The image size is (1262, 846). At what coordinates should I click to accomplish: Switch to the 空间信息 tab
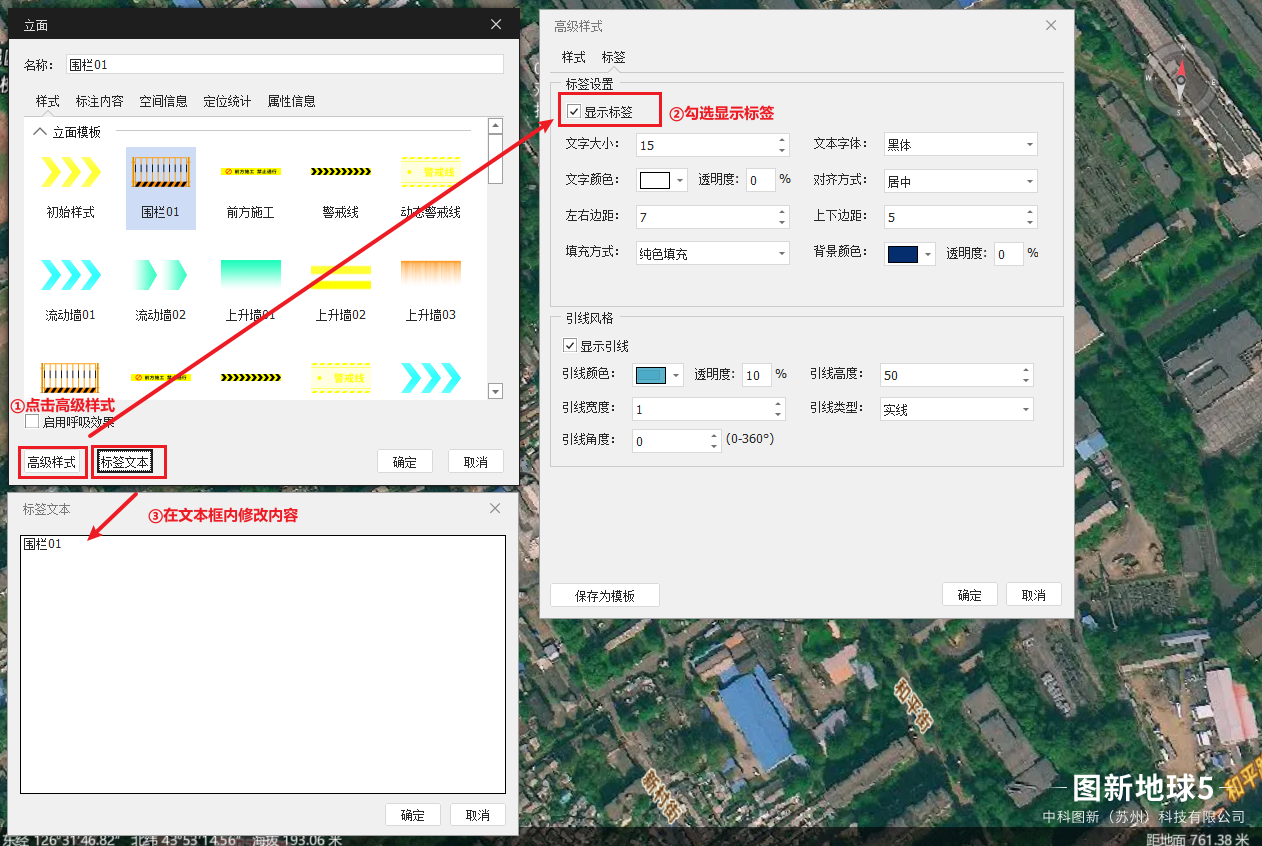pos(163,101)
